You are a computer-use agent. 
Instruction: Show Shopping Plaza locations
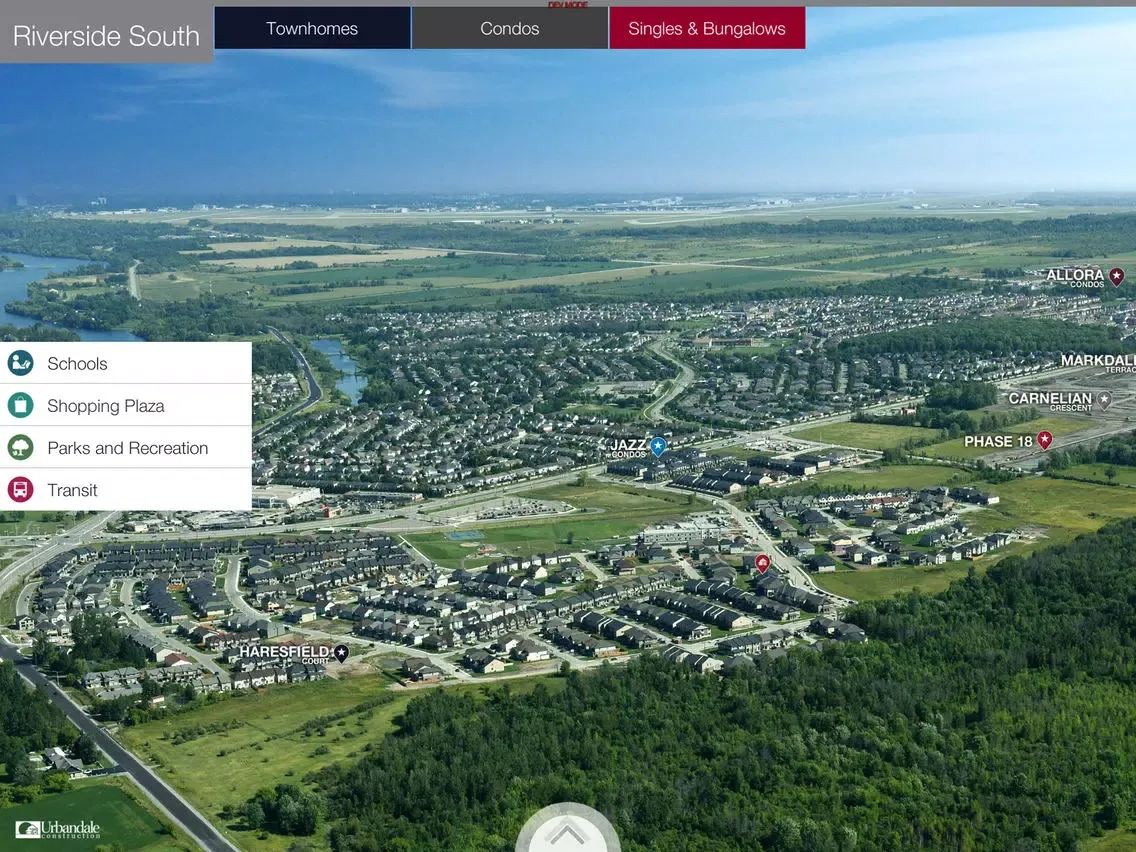point(125,405)
